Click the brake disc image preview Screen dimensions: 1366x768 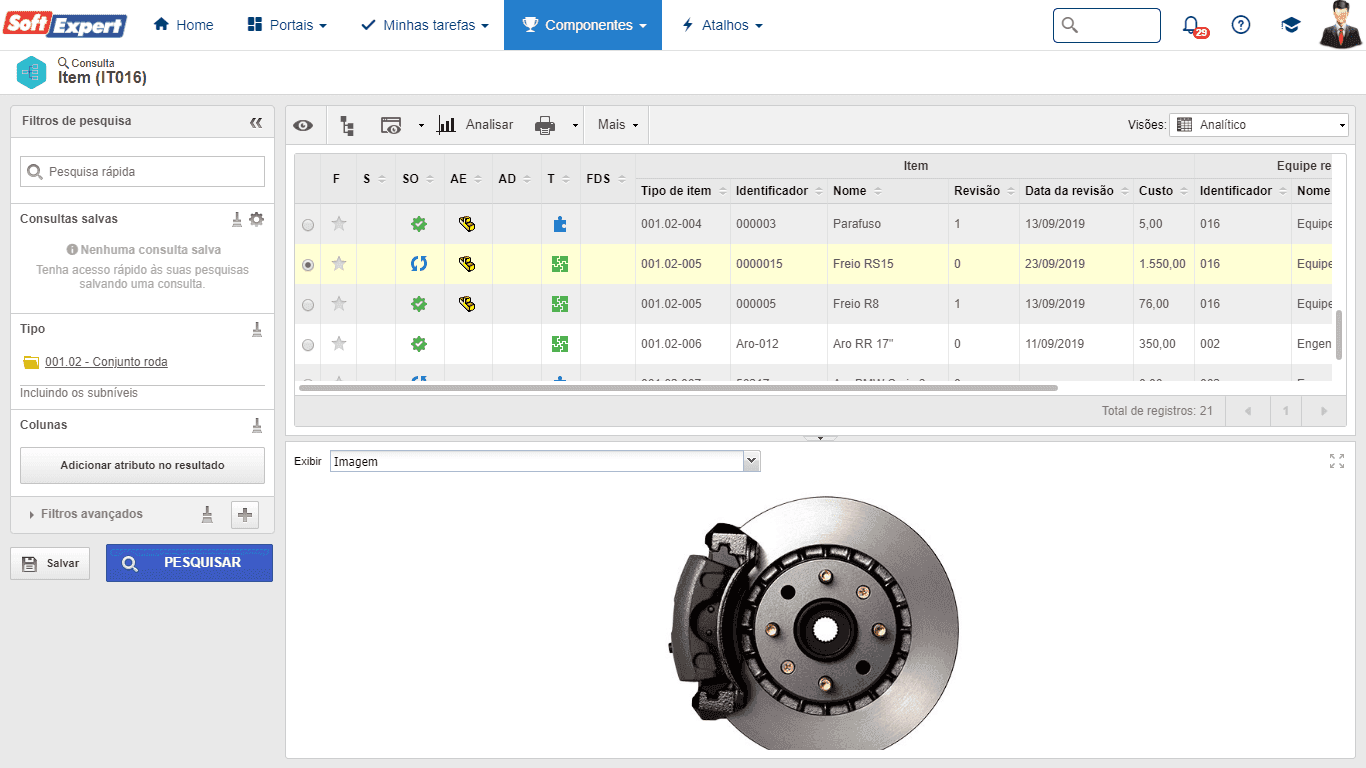(x=812, y=622)
